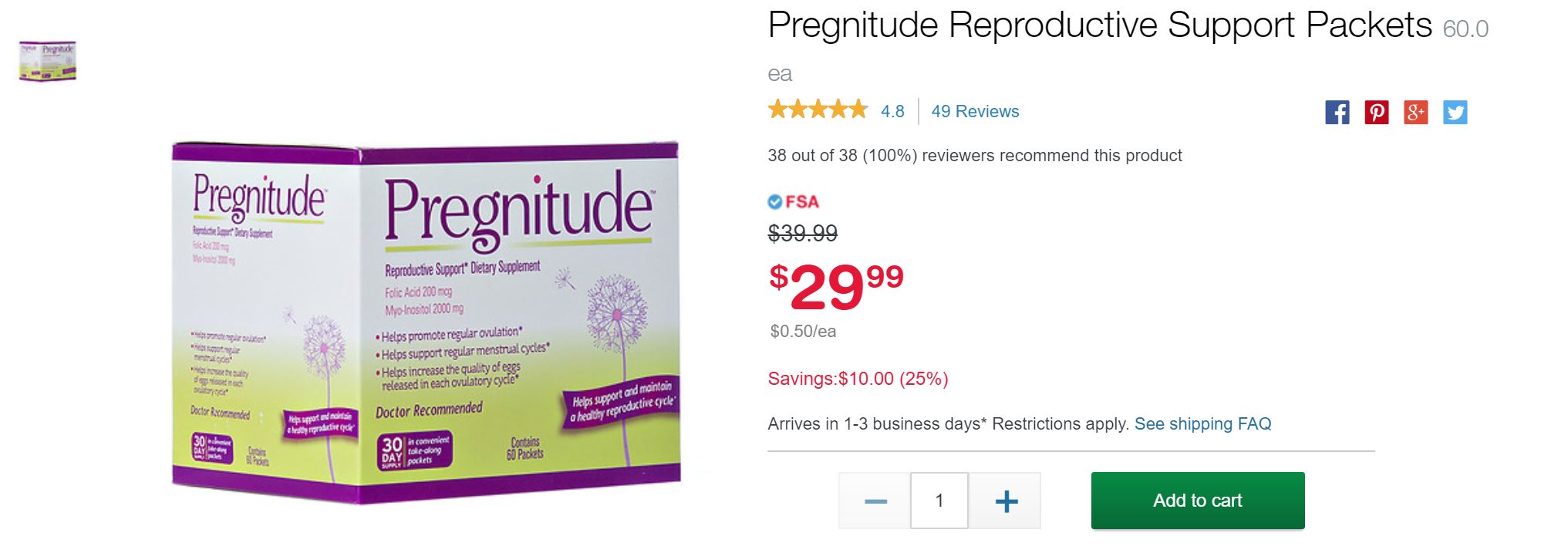Viewport: 1568px width, 553px height.
Task: Click the 4.8 rating score
Action: click(x=892, y=112)
